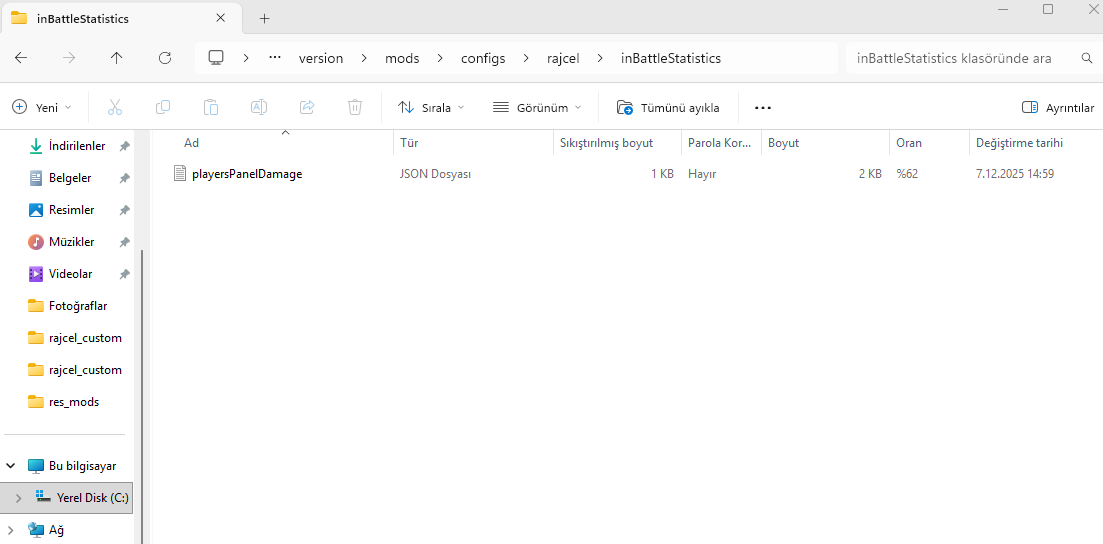Click the configs breadcrumb segment
The image size is (1103, 544).
pos(483,58)
